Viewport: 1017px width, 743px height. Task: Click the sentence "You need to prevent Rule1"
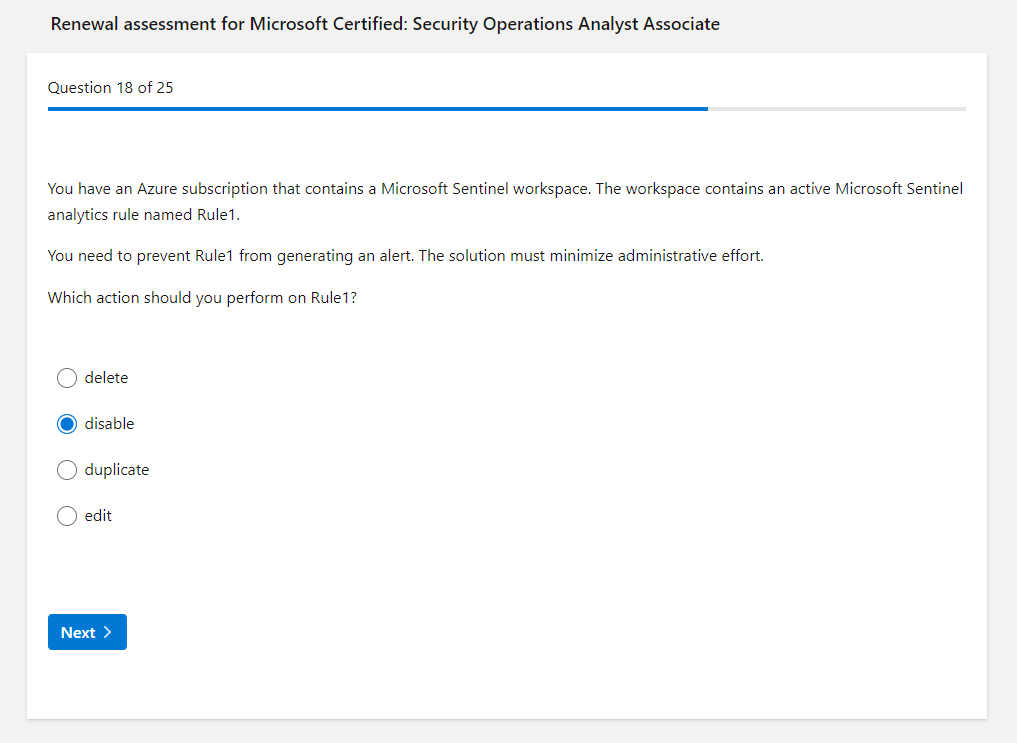230,256
